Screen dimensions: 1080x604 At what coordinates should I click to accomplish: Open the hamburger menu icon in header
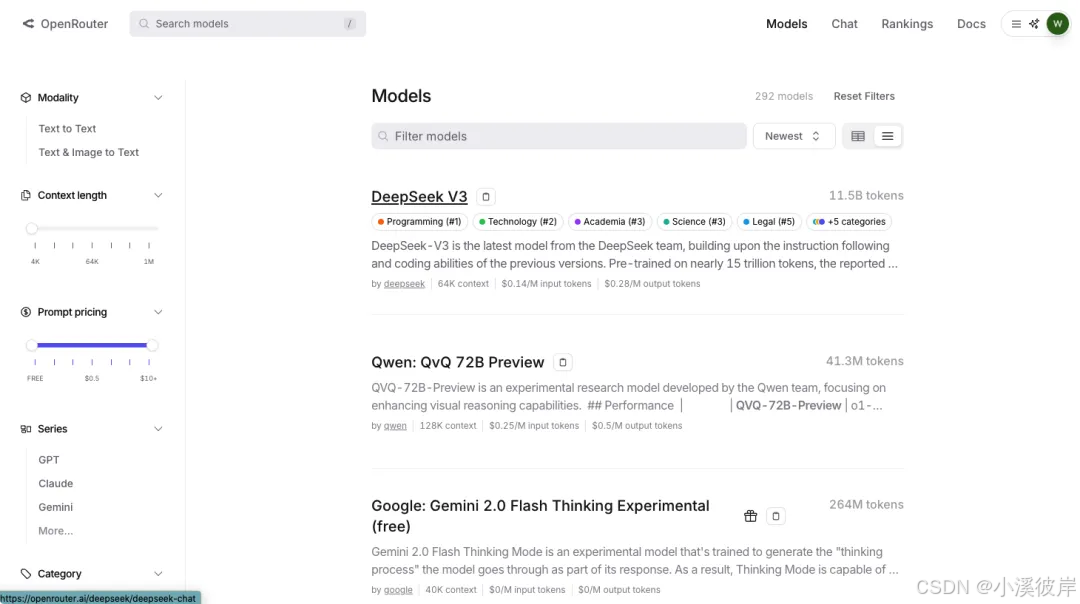1016,24
